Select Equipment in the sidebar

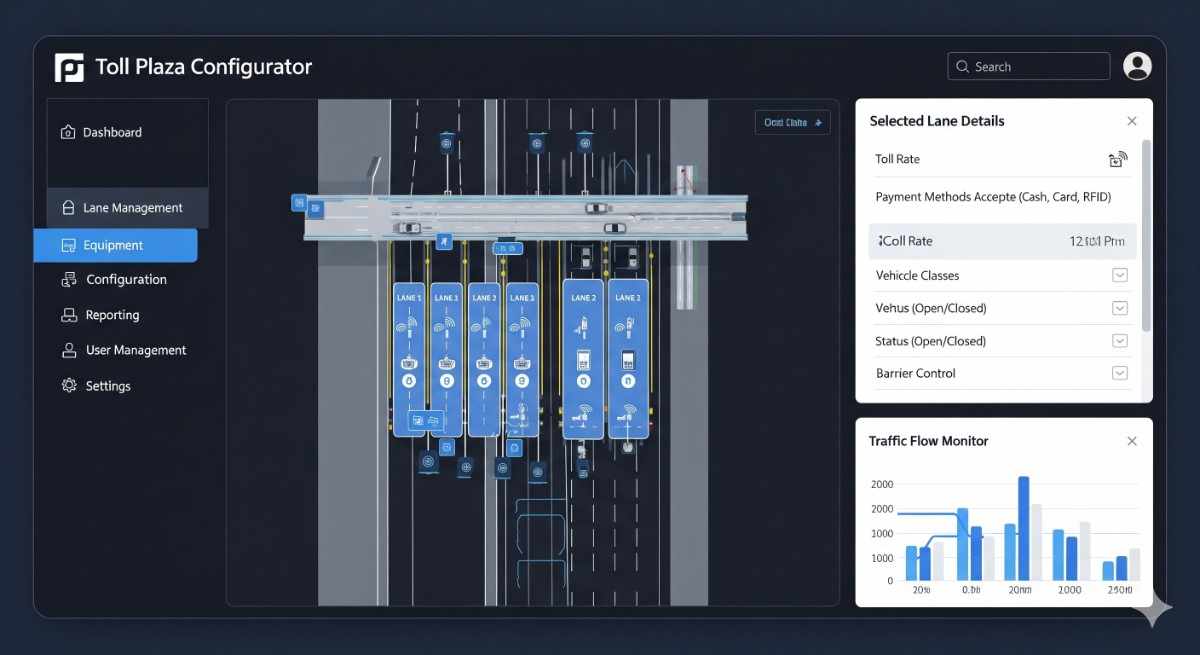pos(115,245)
